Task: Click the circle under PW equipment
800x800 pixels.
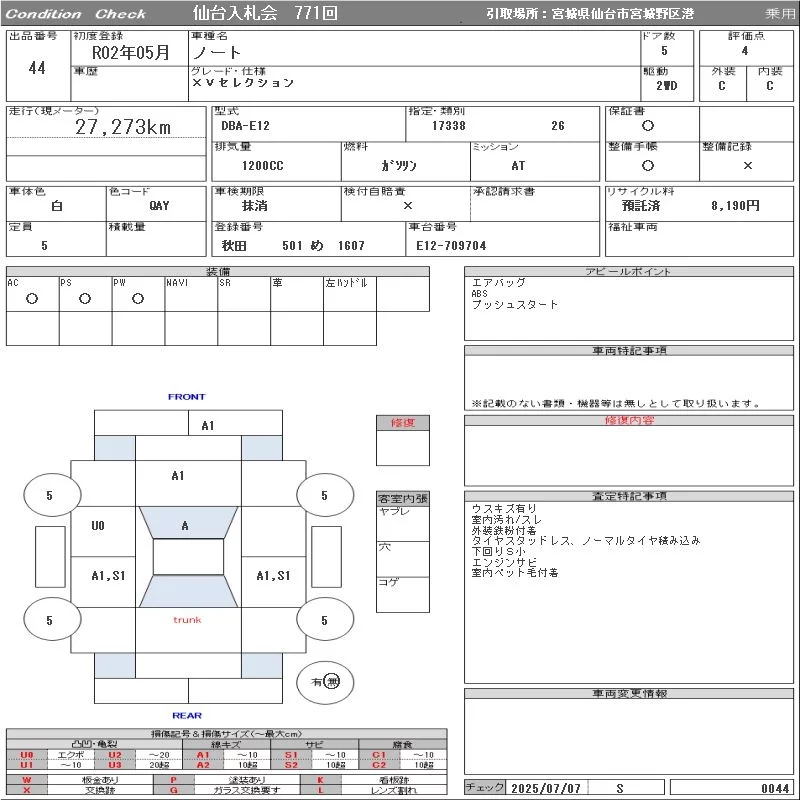Action: coord(138,299)
